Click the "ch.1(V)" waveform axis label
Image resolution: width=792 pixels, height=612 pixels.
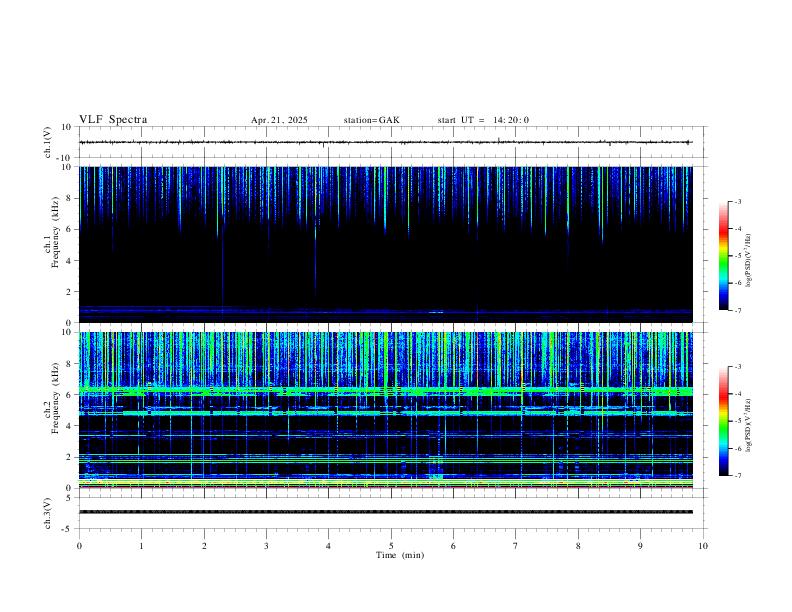pyautogui.click(x=47, y=142)
